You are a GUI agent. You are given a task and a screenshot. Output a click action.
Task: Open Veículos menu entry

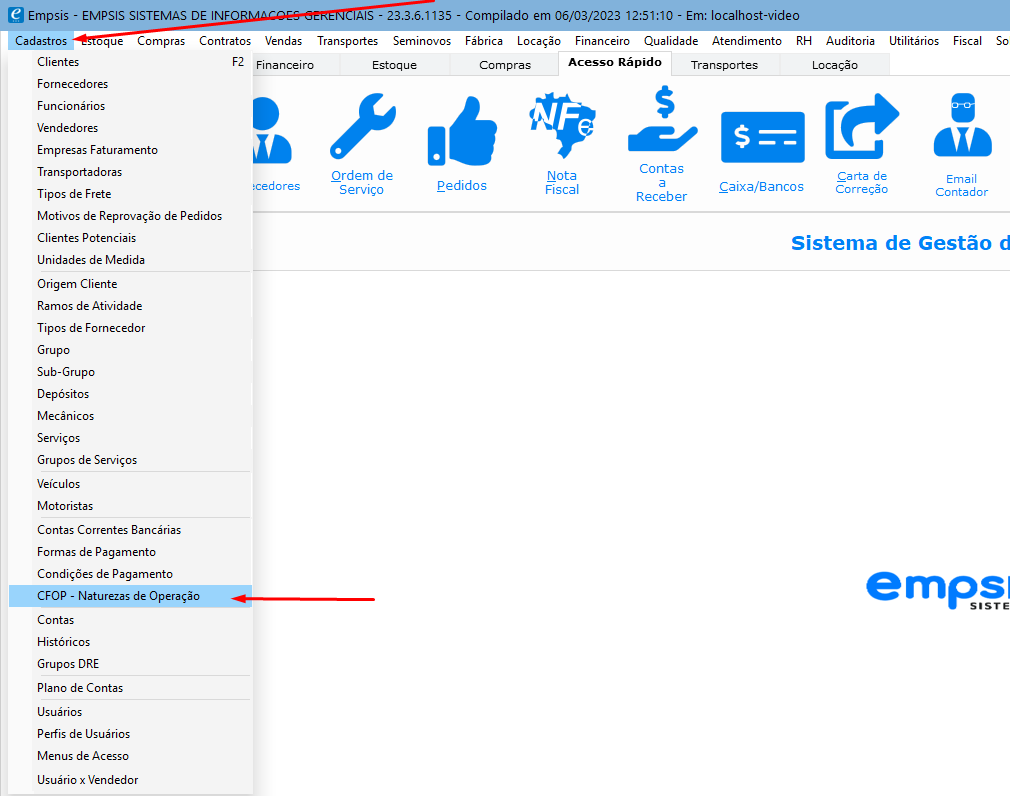pos(129,484)
